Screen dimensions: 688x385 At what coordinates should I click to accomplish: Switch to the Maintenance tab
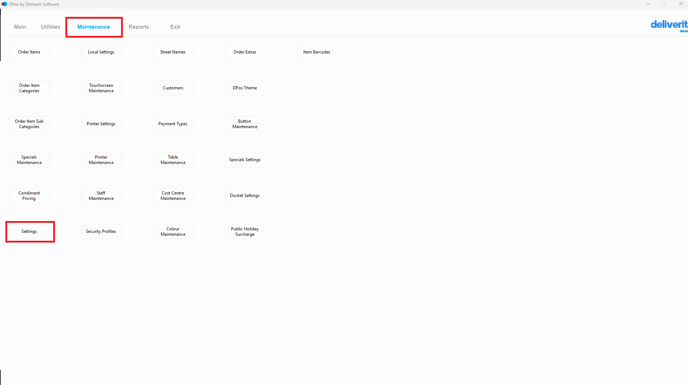click(x=93, y=27)
